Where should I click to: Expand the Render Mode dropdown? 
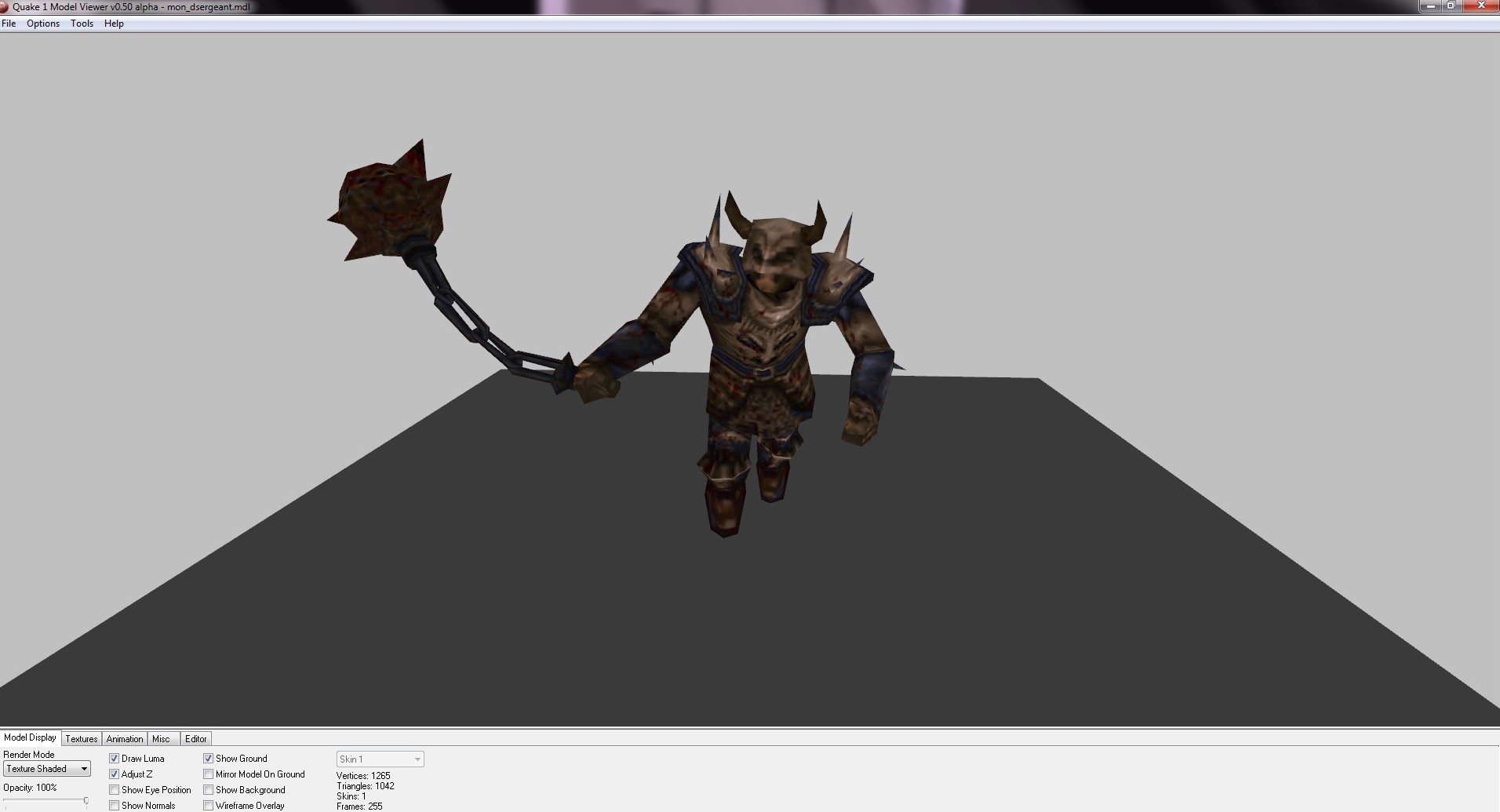[47, 769]
